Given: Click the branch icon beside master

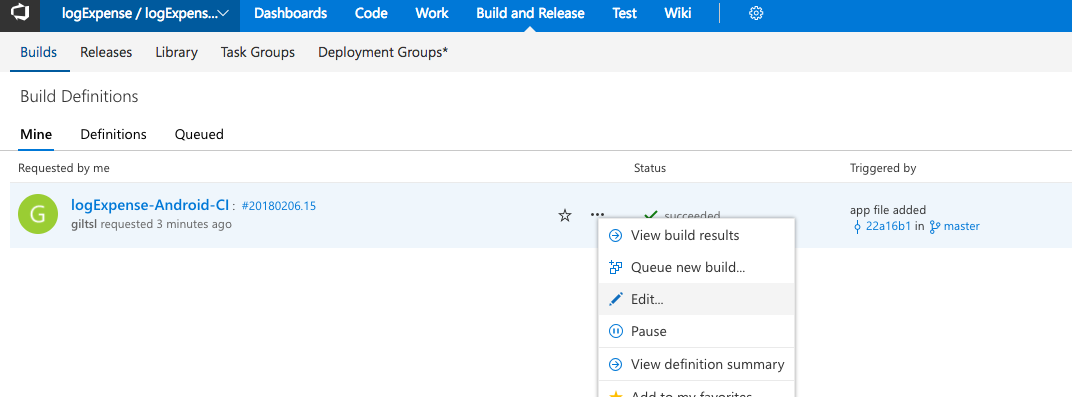Looking at the screenshot, I should (935, 226).
